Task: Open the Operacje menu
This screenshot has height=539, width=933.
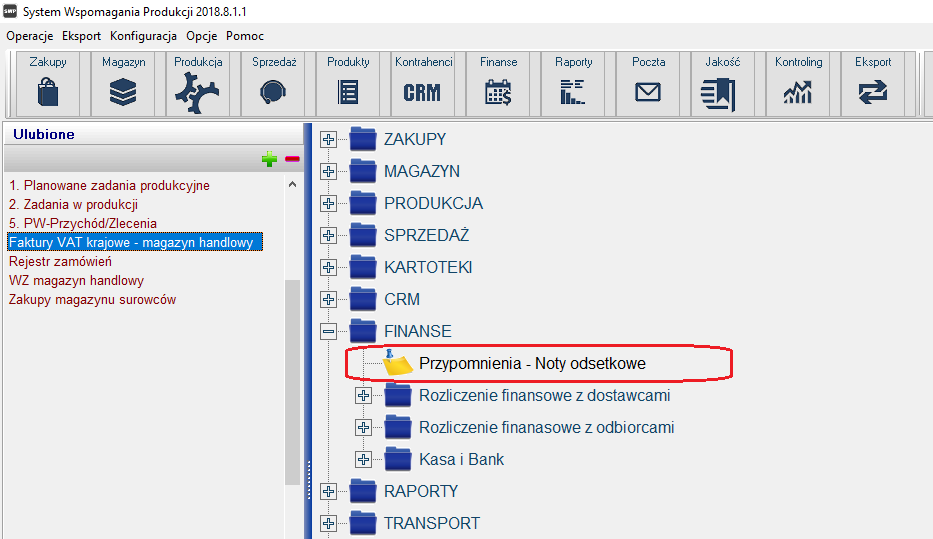Action: pos(29,36)
